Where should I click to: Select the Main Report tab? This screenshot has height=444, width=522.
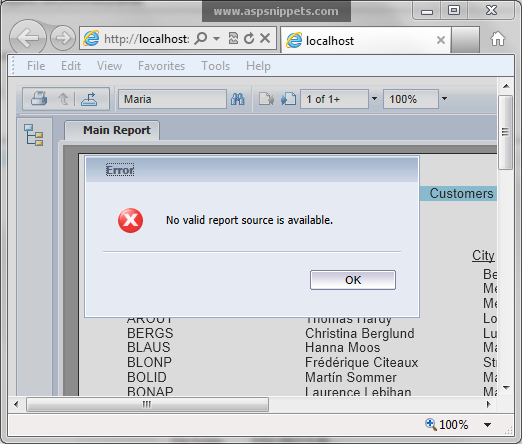[112, 130]
